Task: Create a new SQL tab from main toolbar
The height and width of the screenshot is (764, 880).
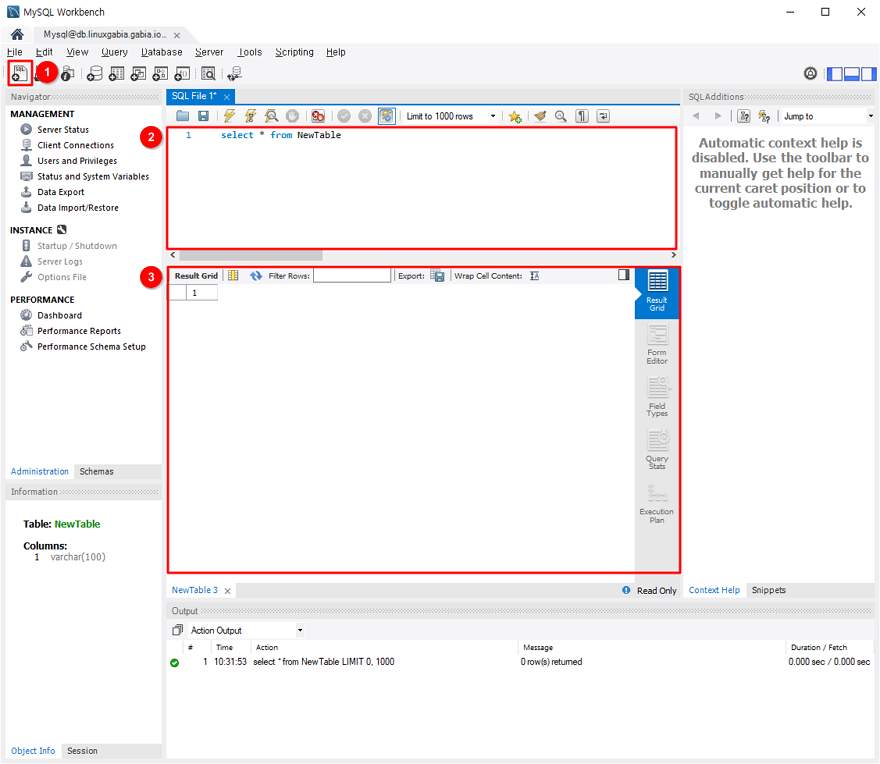Action: 20,74
